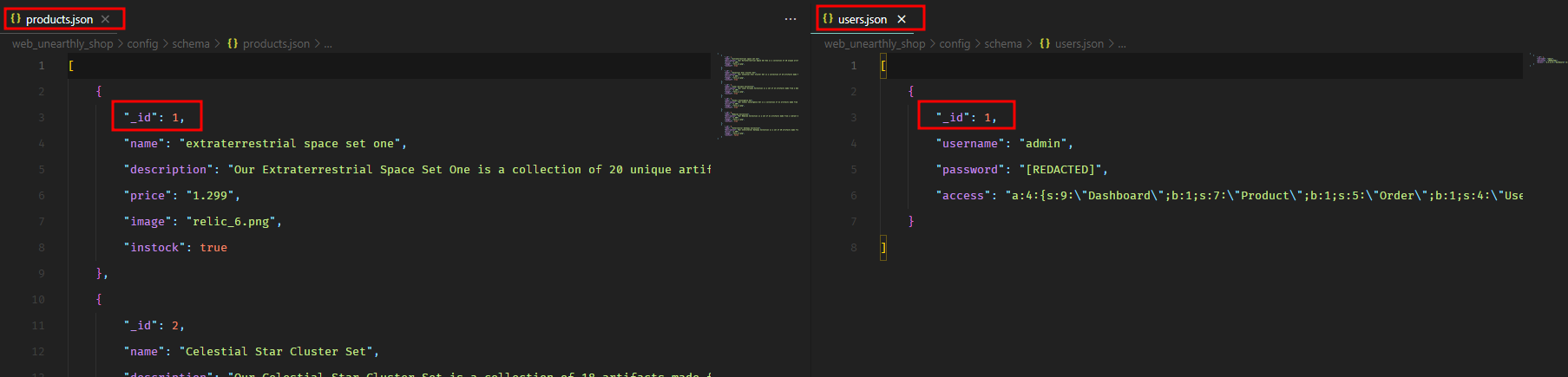Expand schema breadcrumb in users.json editor
Viewport: 1568px width, 377px height.
coord(1003,43)
